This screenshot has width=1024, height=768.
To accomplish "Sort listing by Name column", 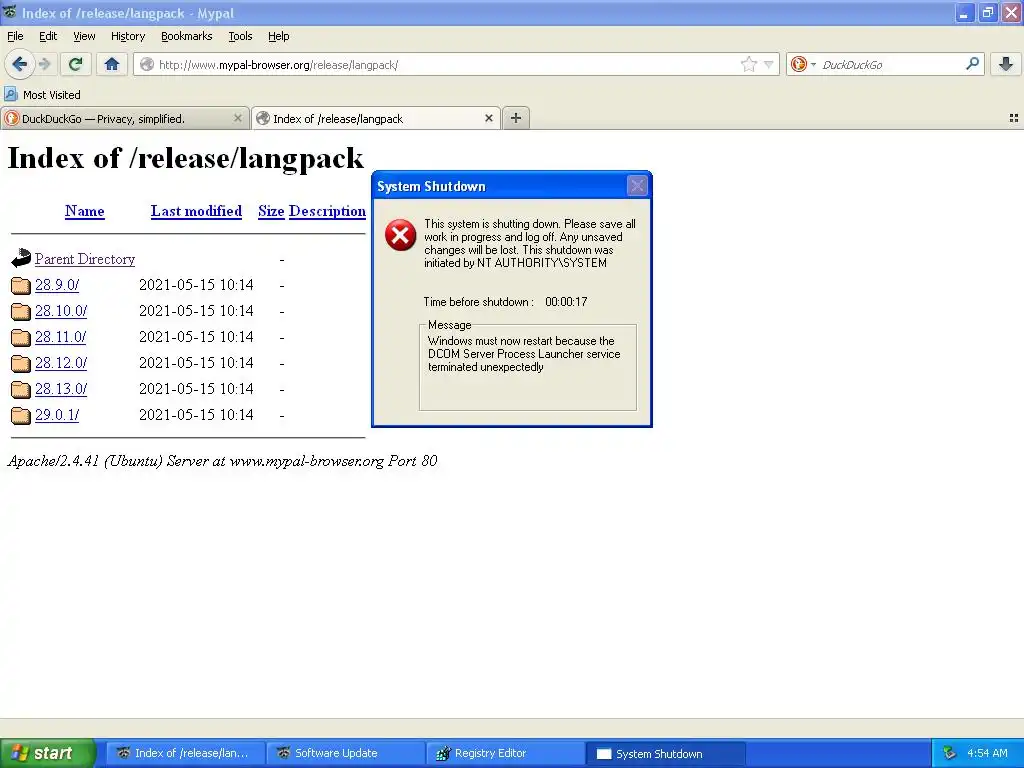I will point(85,211).
